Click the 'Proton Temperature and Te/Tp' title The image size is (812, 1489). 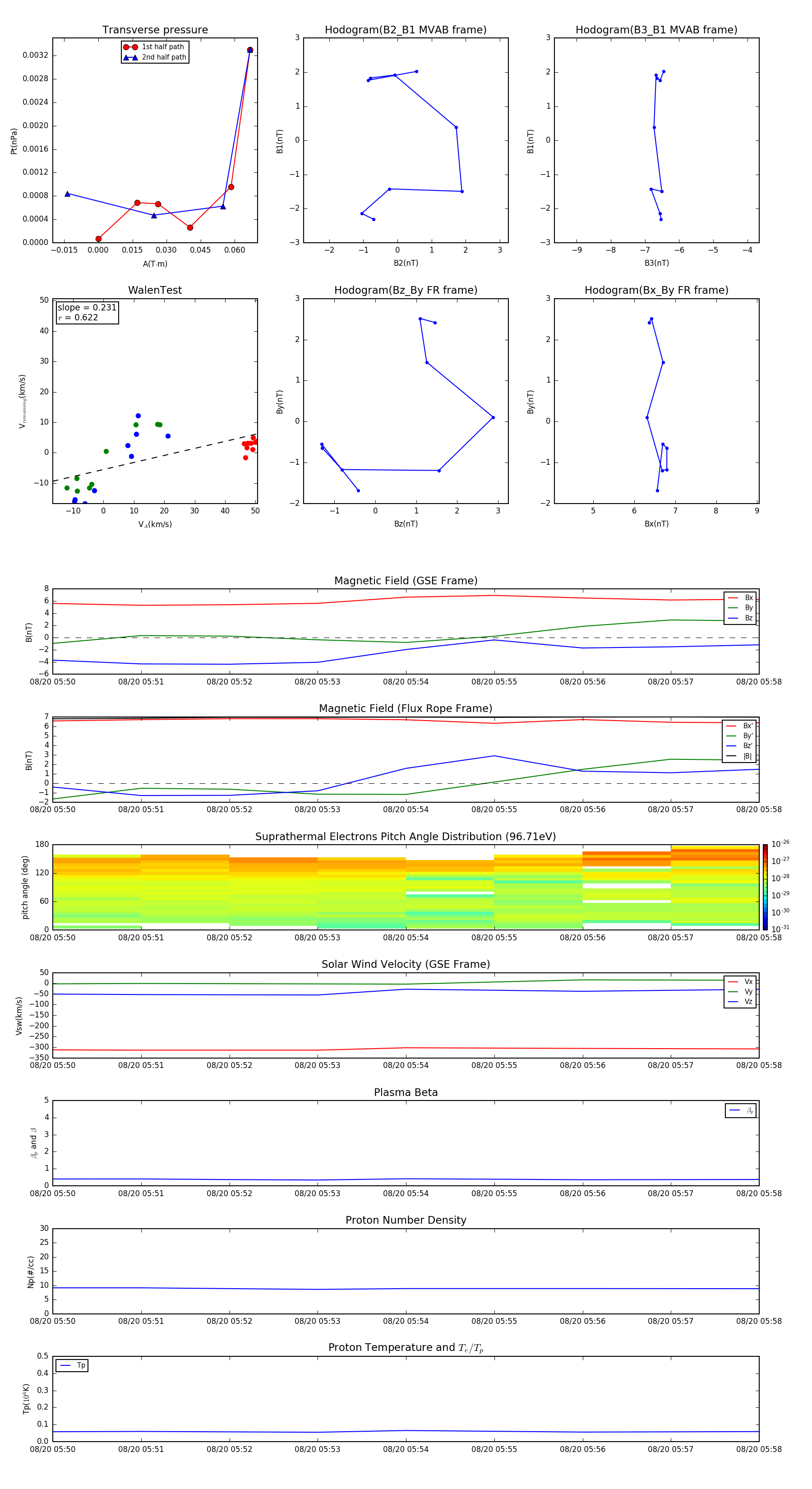tap(406, 1348)
